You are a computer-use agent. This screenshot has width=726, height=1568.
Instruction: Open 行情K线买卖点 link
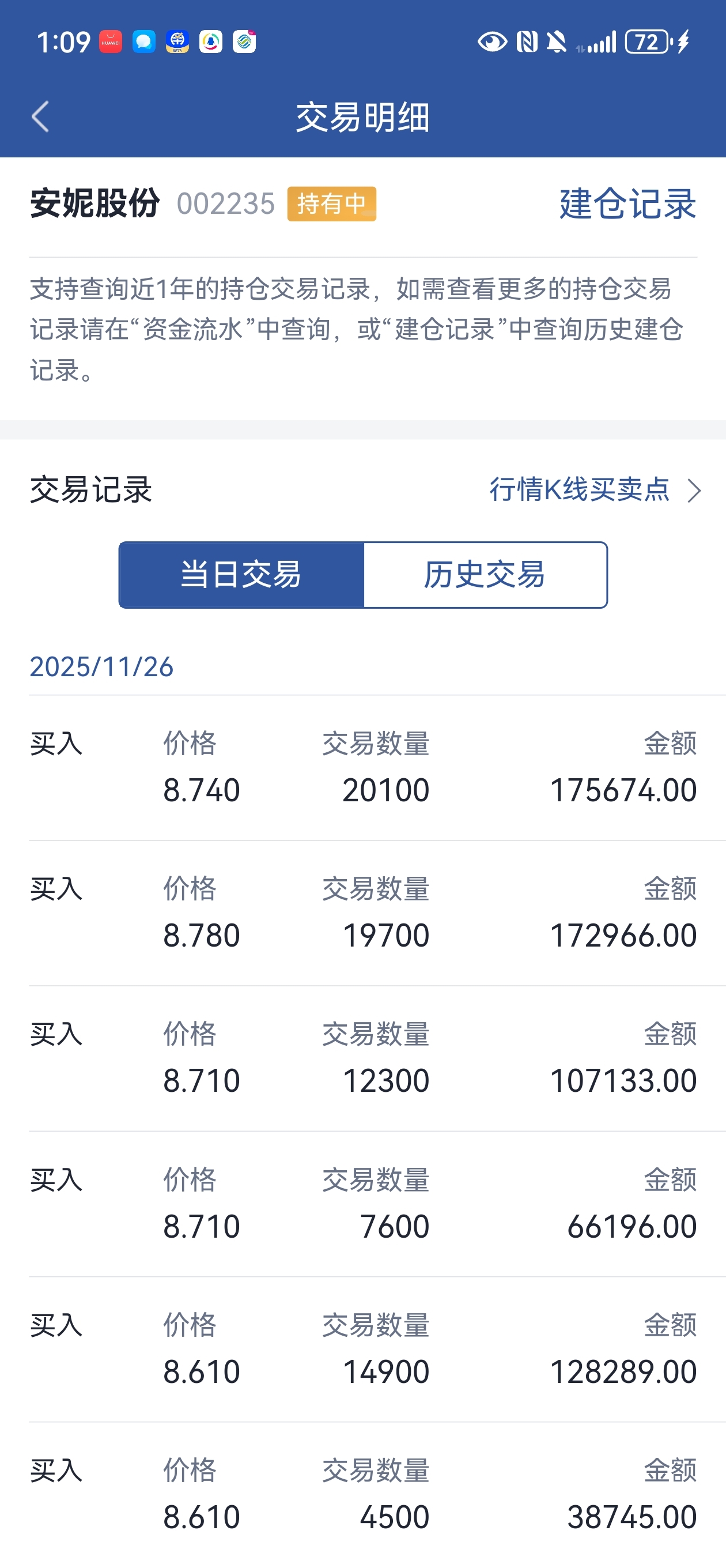click(579, 490)
